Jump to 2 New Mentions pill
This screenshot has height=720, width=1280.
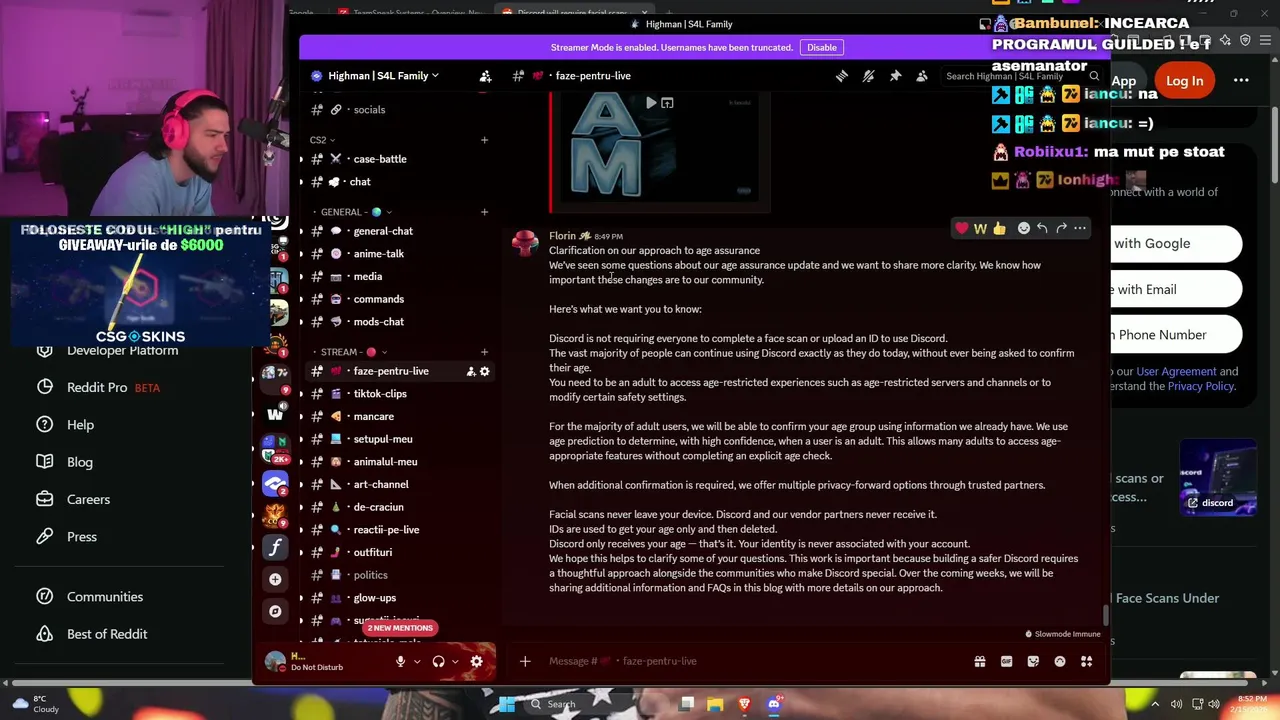[400, 628]
